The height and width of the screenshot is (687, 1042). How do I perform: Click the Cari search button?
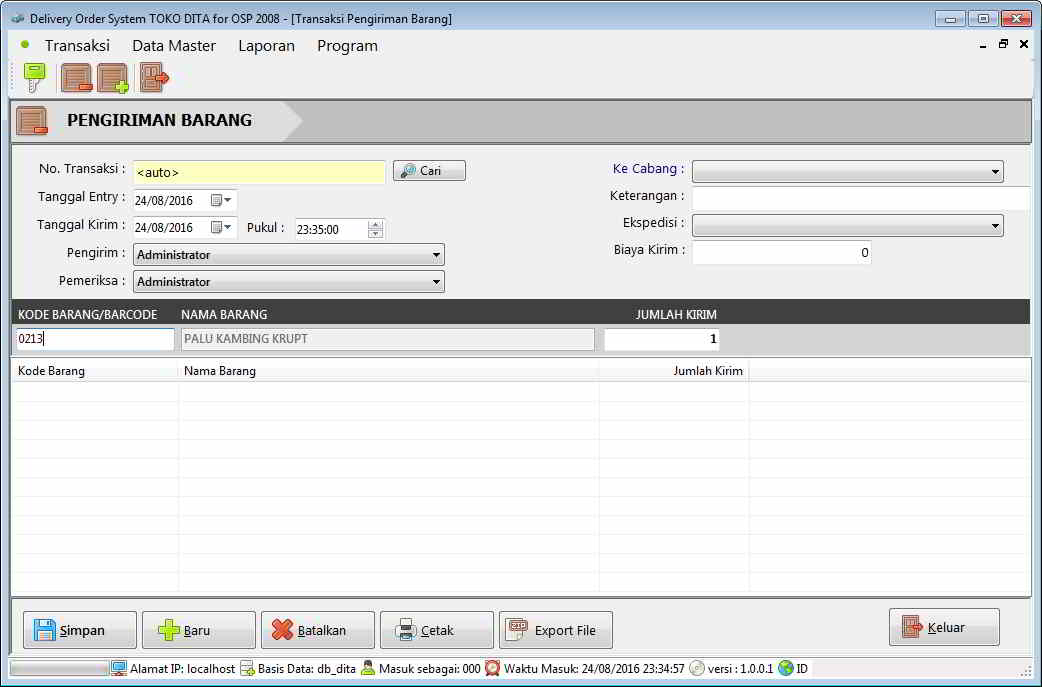click(429, 171)
